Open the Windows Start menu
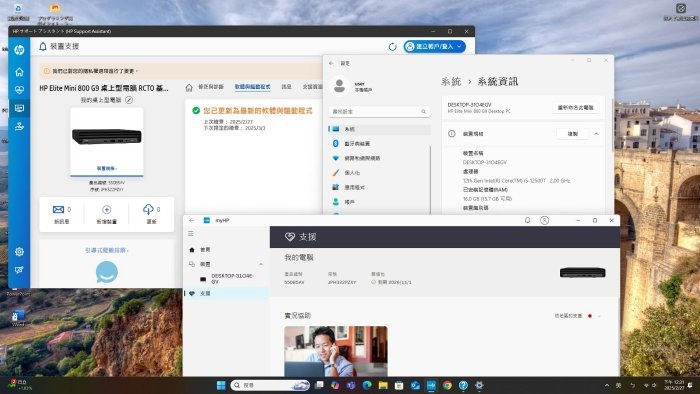The width and height of the screenshot is (700, 394). [x=221, y=385]
